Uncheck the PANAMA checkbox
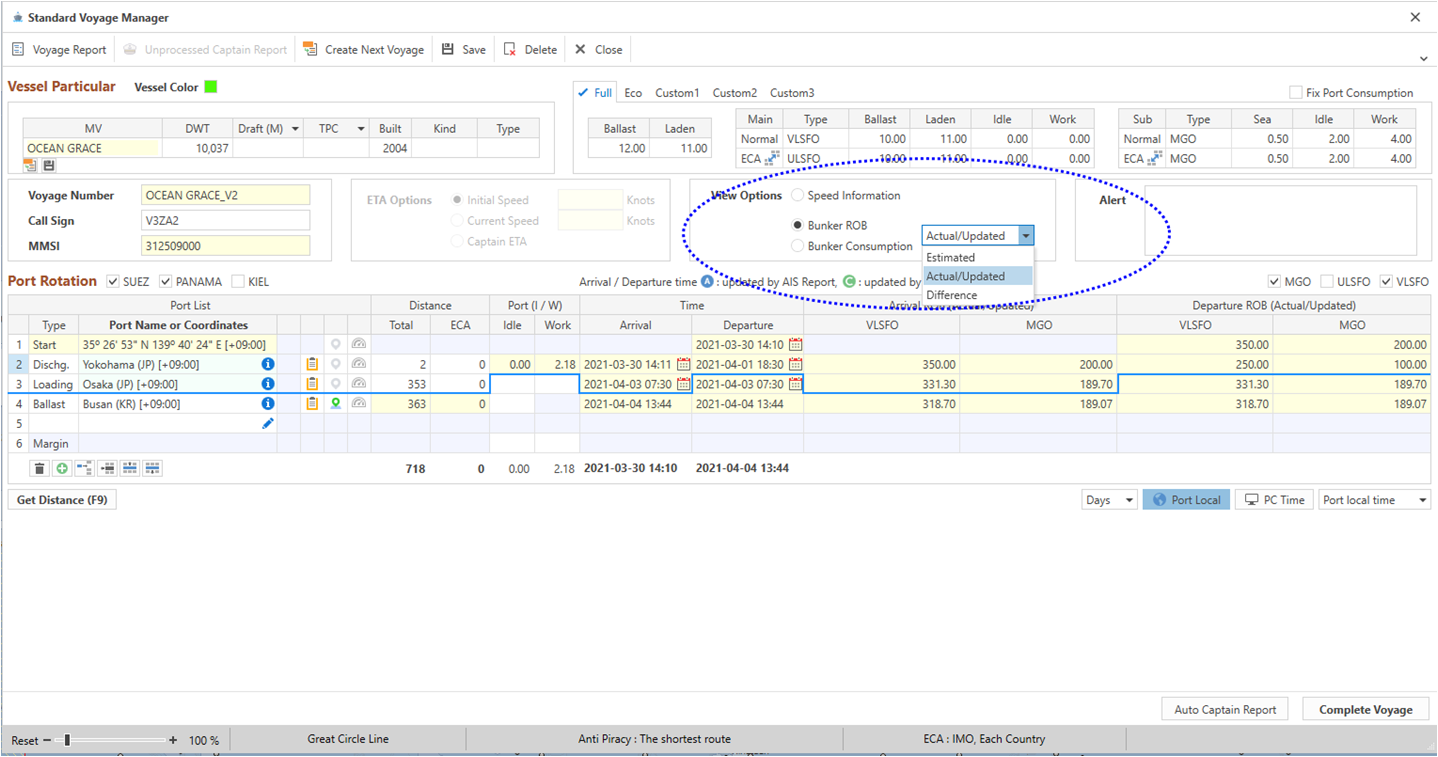The image size is (1438, 757). [166, 282]
